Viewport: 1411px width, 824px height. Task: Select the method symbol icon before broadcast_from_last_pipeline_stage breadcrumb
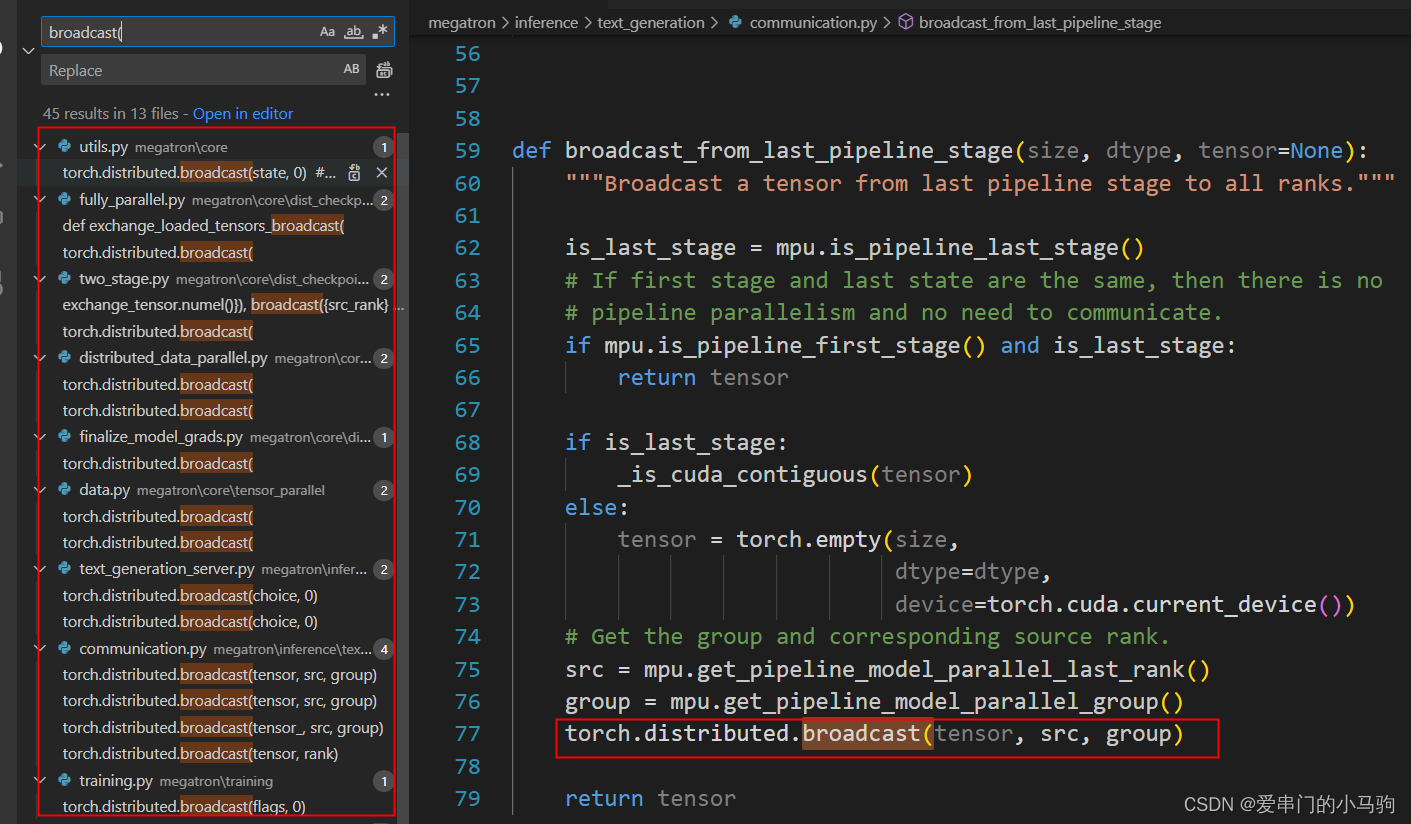tap(905, 22)
